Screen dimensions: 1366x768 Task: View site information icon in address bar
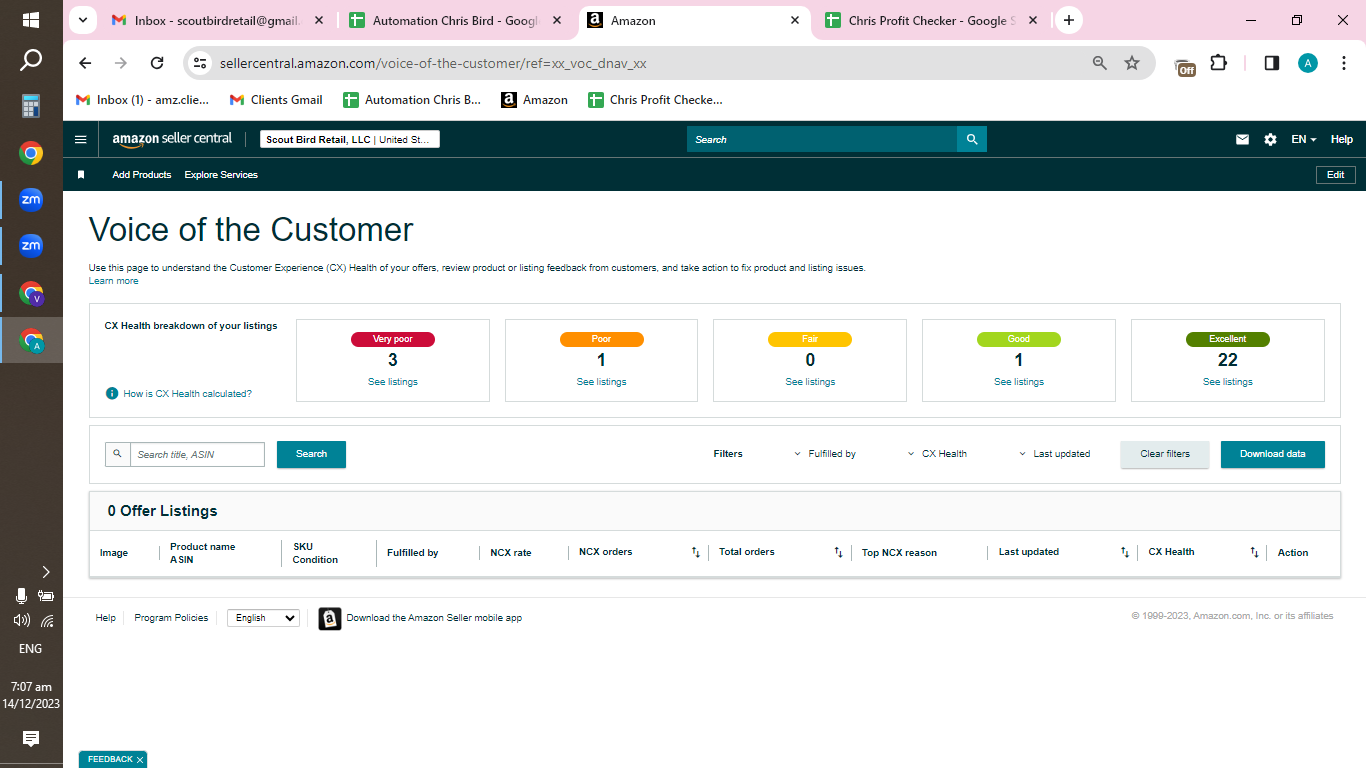click(200, 63)
